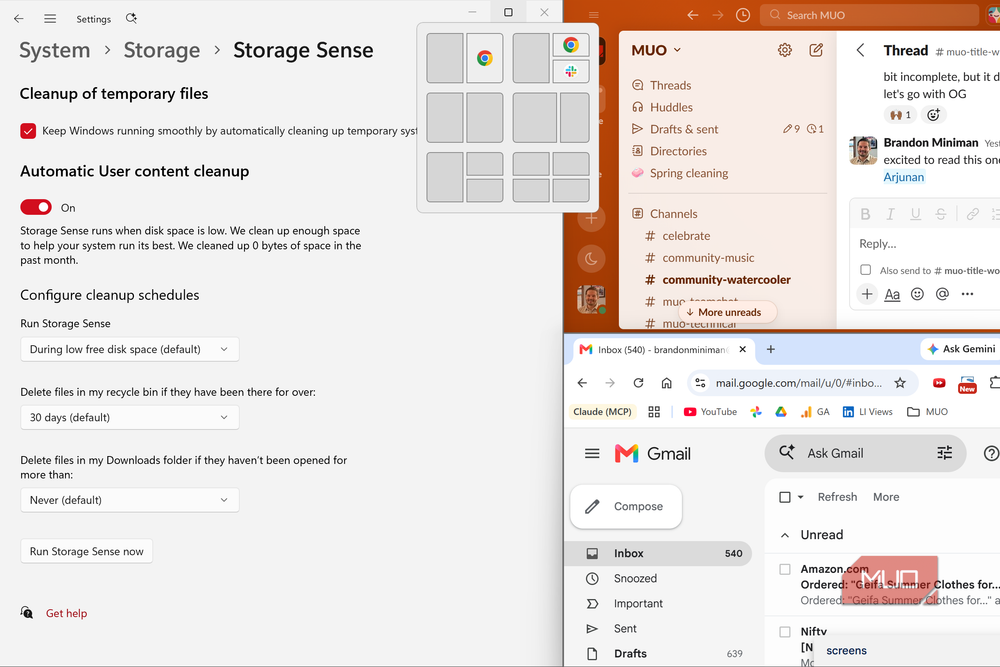
Task: Open community-watercooler channel in Slack
Action: [726, 279]
